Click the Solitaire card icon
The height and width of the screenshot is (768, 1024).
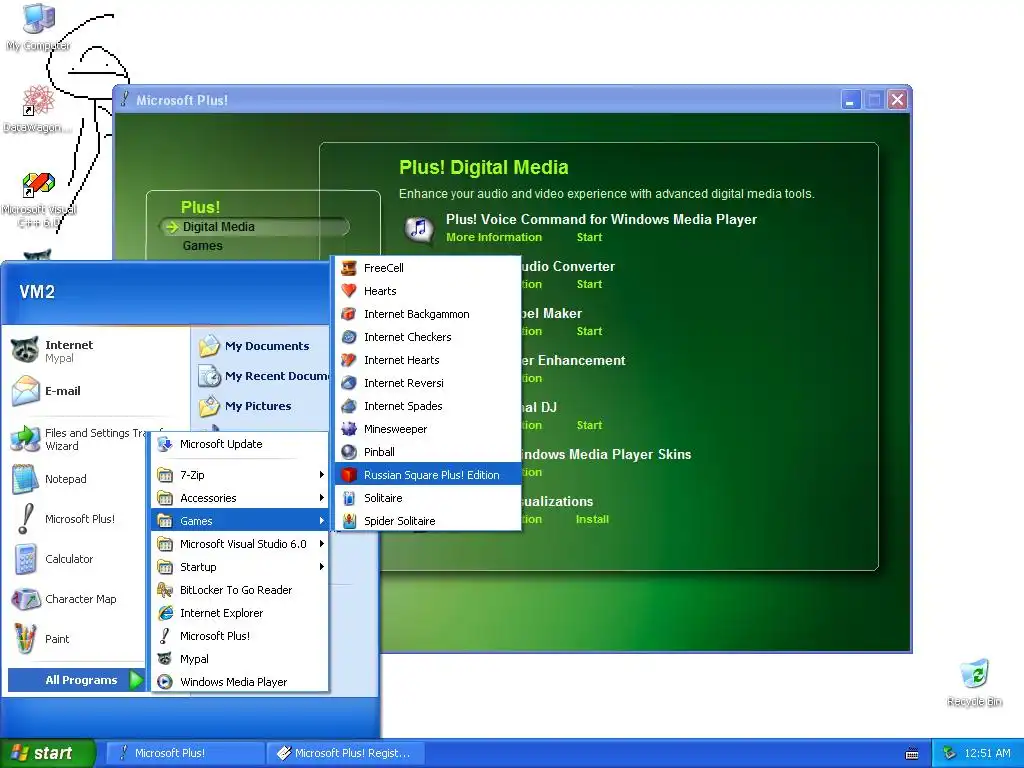tap(349, 498)
